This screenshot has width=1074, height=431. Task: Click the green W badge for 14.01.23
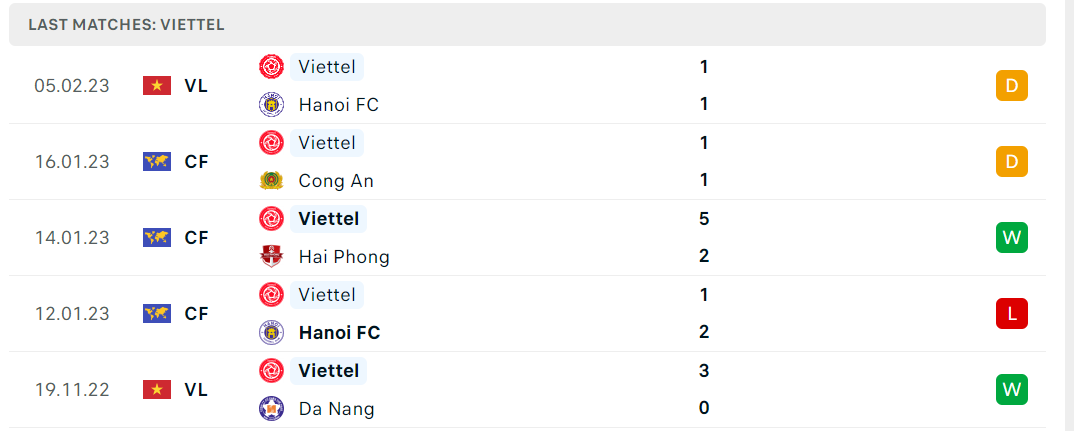coord(1012,238)
